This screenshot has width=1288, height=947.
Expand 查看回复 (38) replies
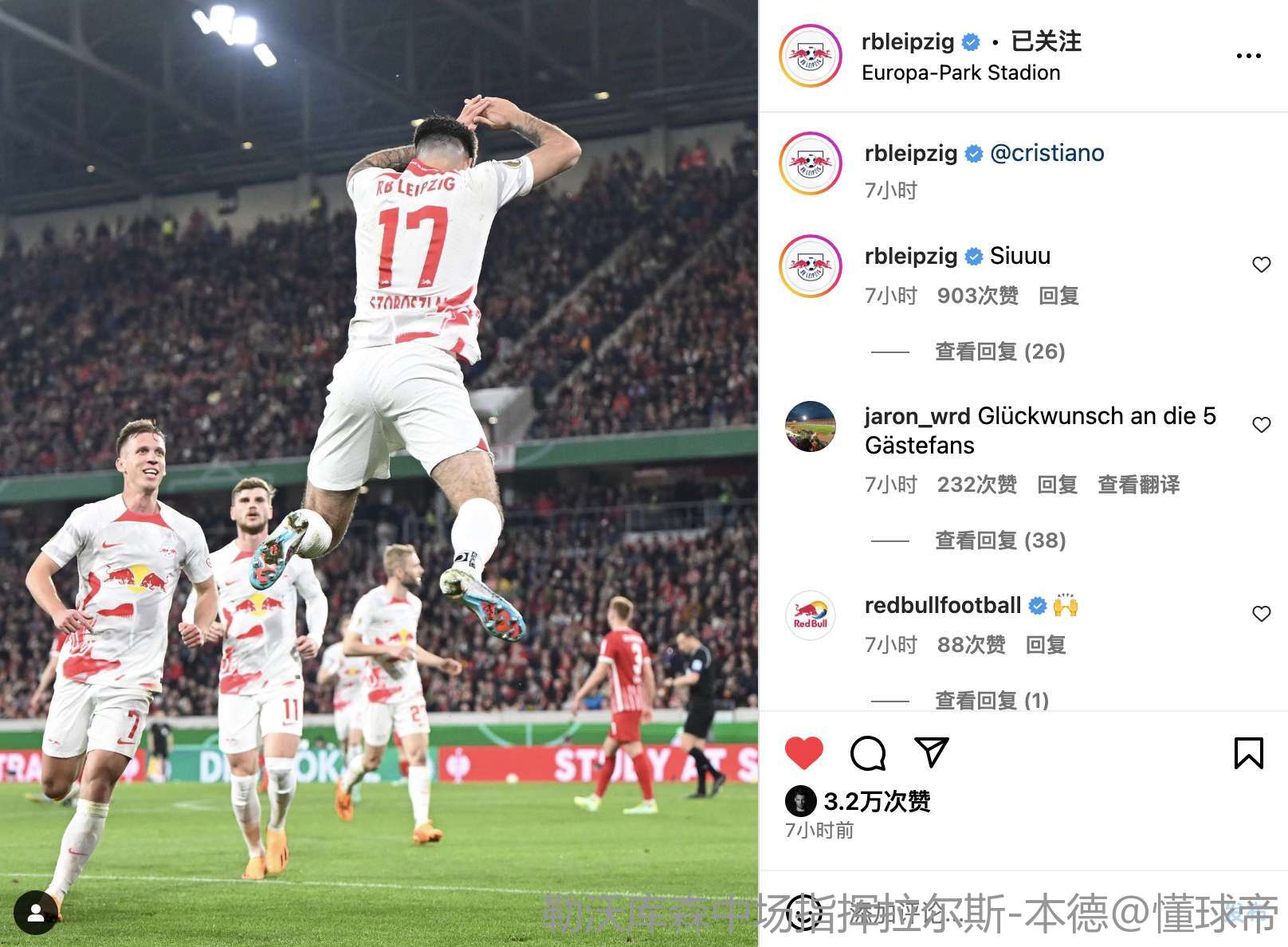999,540
